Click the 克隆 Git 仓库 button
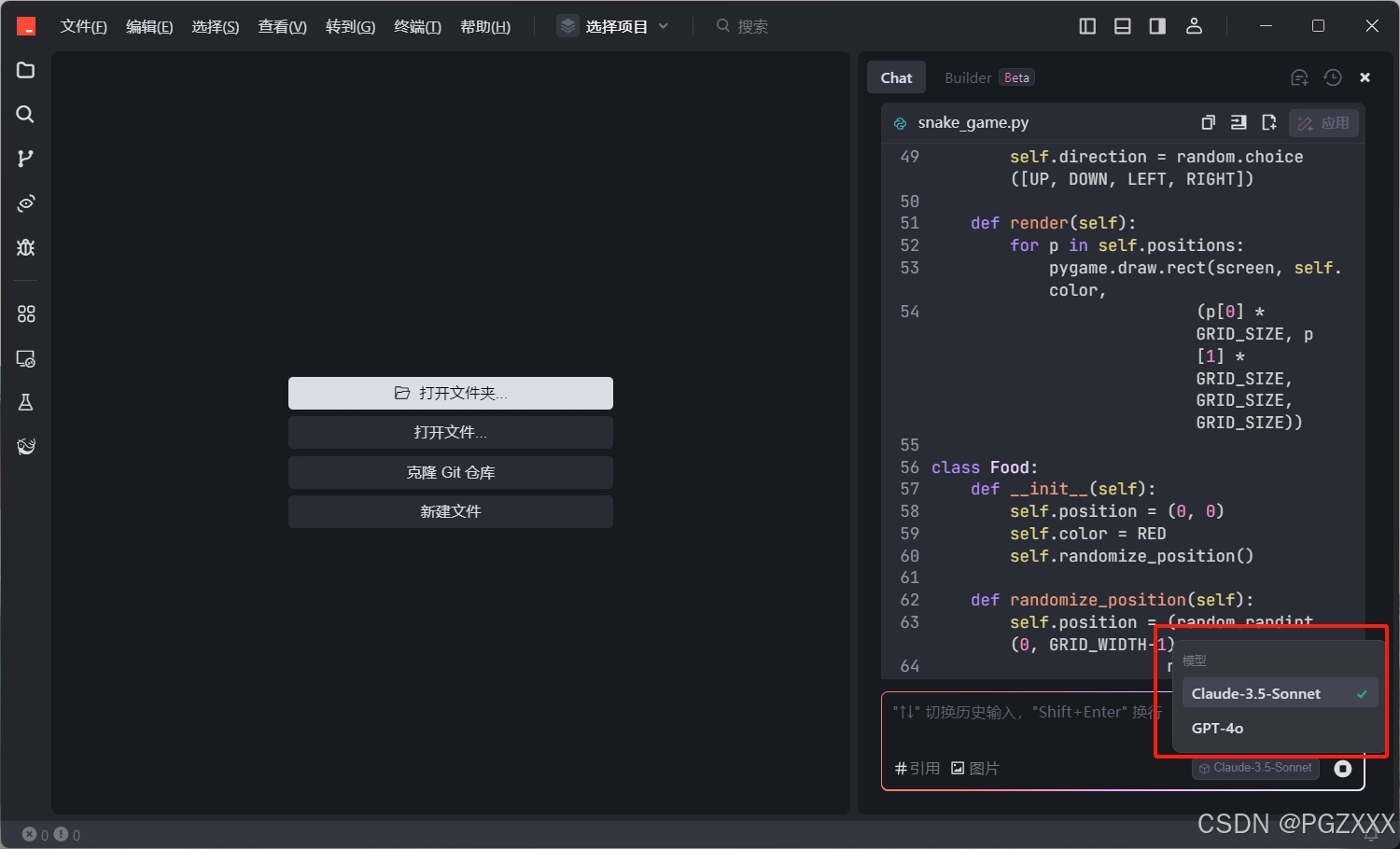 coord(451,472)
